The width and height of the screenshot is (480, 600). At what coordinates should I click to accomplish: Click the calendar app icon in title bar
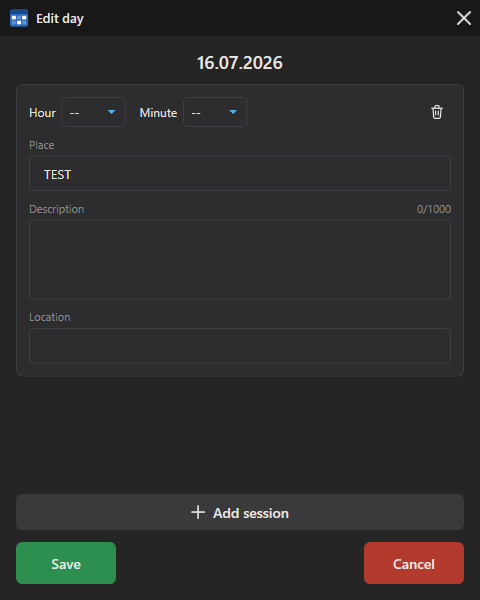[19, 18]
